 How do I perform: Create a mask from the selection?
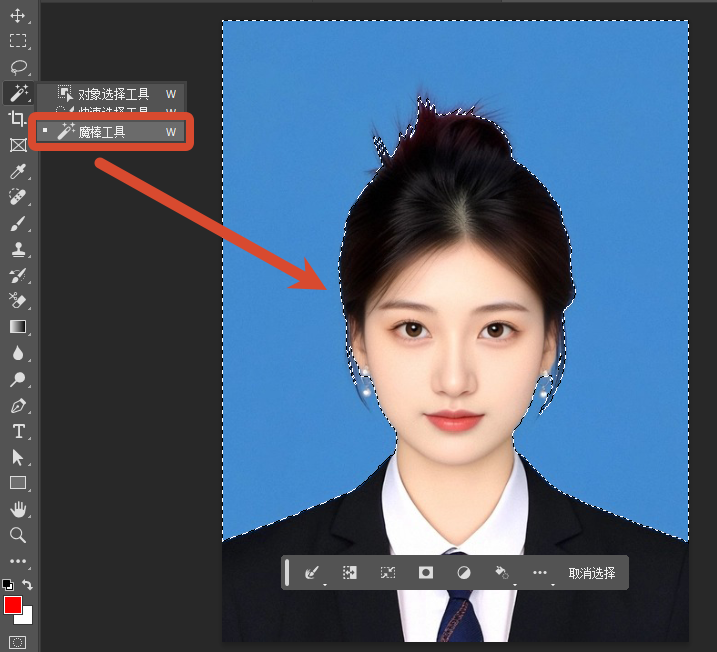pos(426,573)
